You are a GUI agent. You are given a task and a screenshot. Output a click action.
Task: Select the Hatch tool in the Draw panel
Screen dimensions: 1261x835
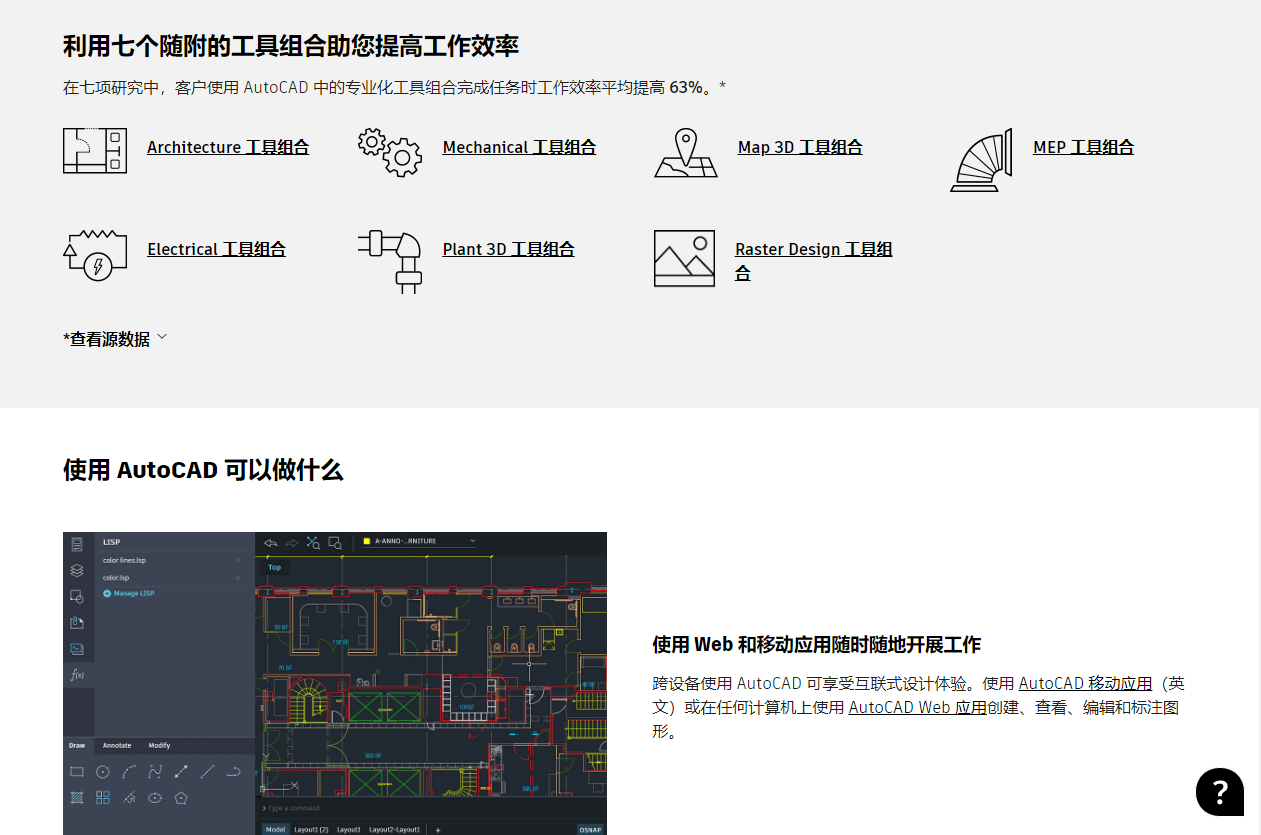[77, 797]
